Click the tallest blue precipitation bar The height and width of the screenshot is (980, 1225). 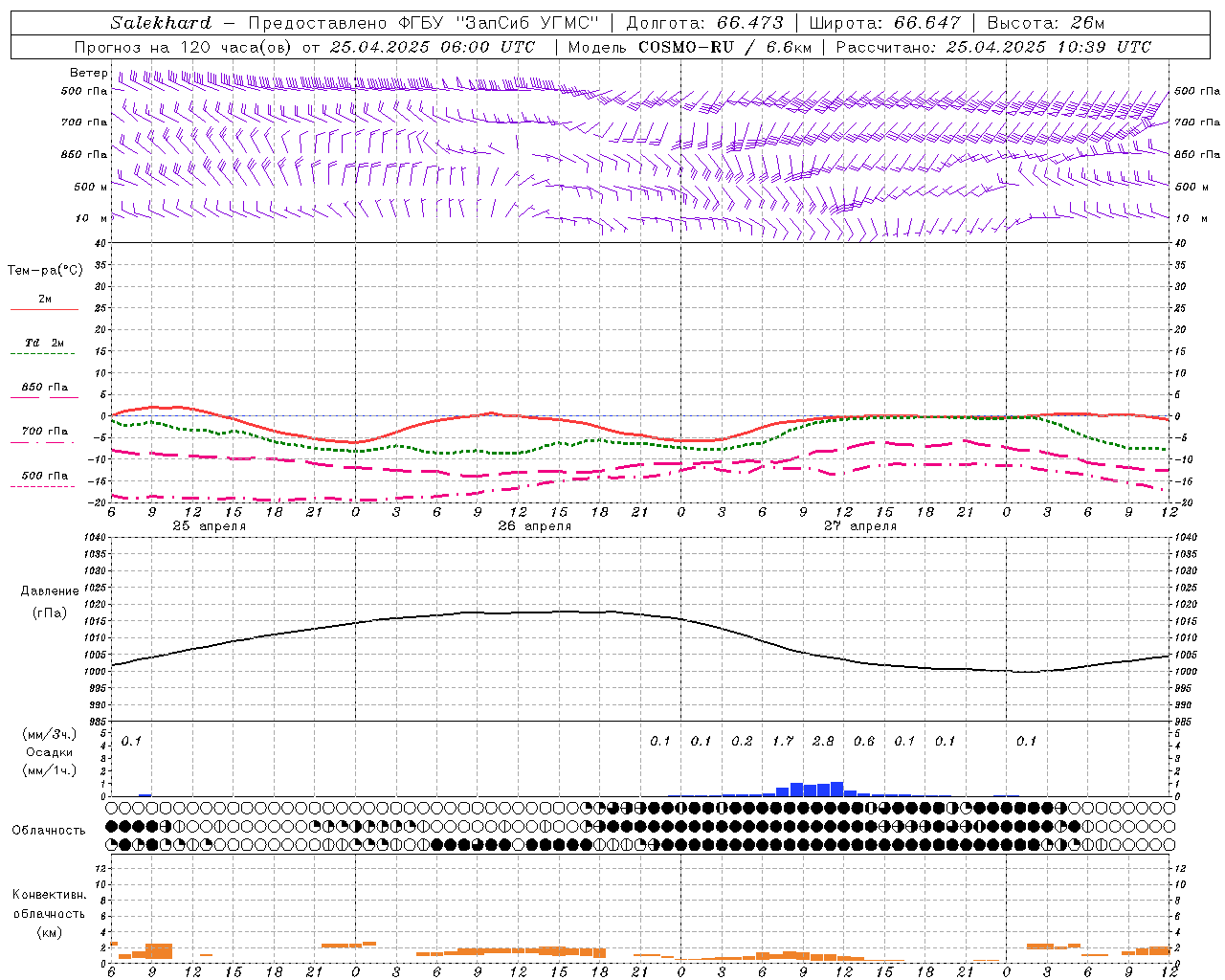(x=837, y=790)
